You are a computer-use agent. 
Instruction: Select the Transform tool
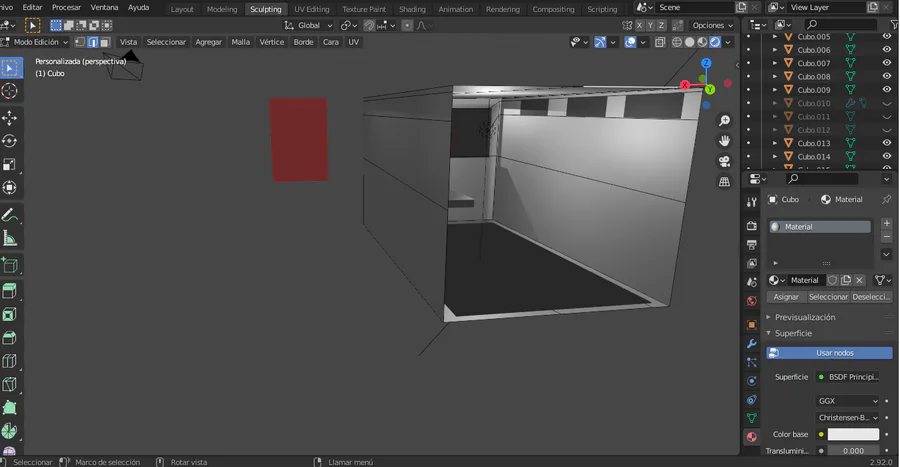[x=10, y=188]
